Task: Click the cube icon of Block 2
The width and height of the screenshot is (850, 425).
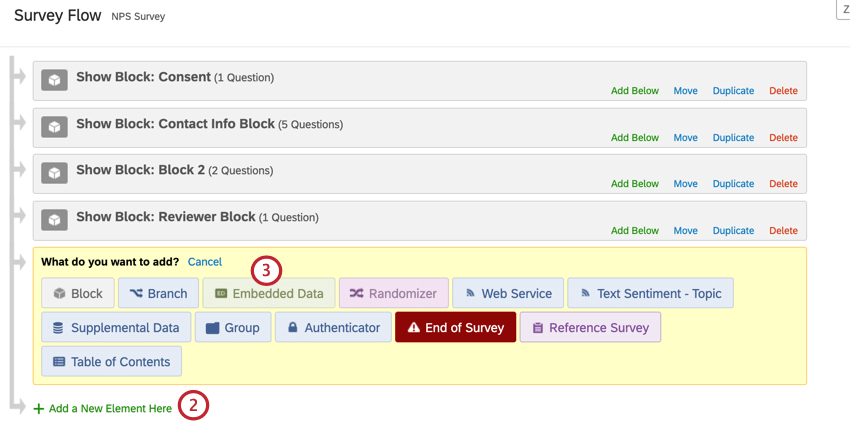Action: (54, 173)
